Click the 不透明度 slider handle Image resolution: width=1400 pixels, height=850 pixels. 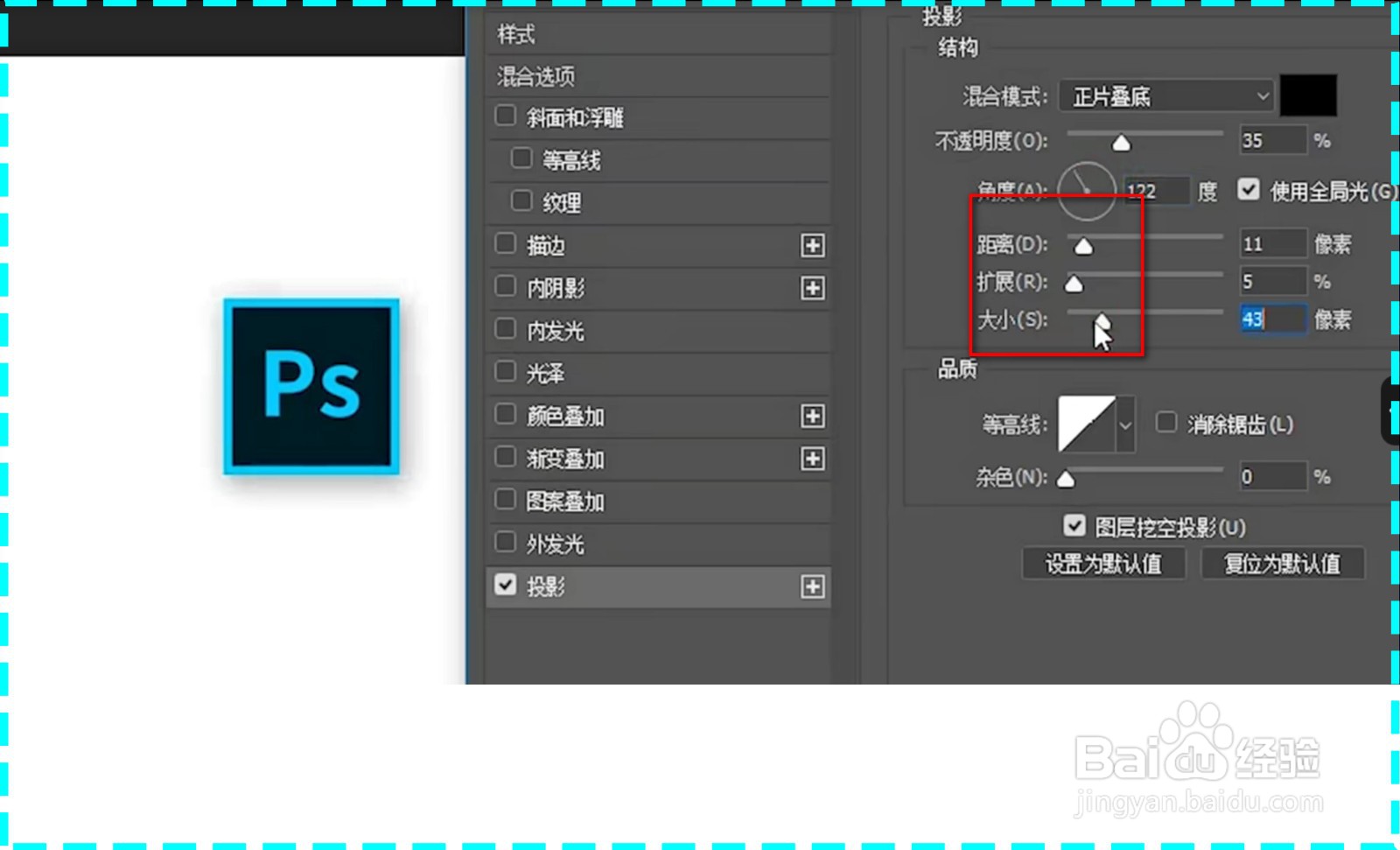point(1121,143)
